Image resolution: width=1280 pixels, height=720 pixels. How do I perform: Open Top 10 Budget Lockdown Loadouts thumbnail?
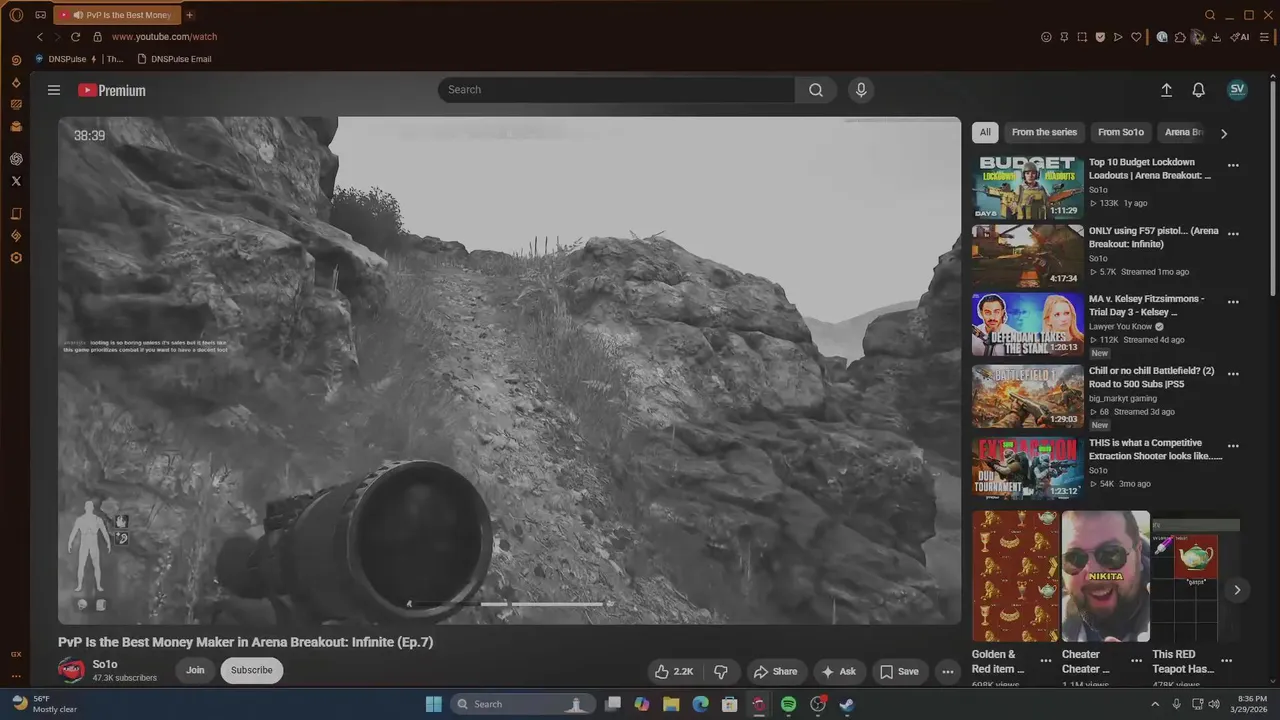coord(1027,187)
